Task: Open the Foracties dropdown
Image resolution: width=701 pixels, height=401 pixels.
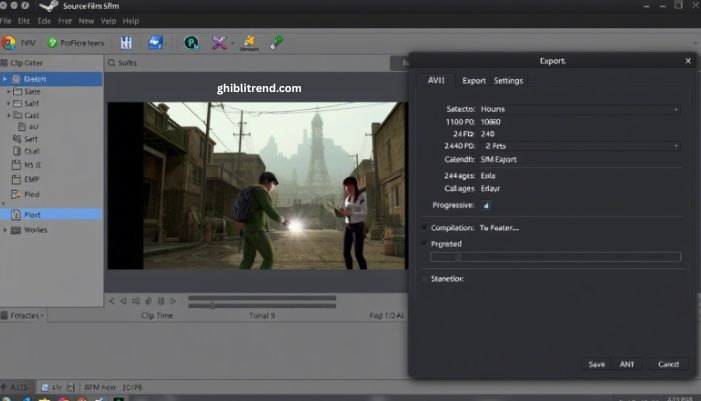Action: click(x=23, y=316)
